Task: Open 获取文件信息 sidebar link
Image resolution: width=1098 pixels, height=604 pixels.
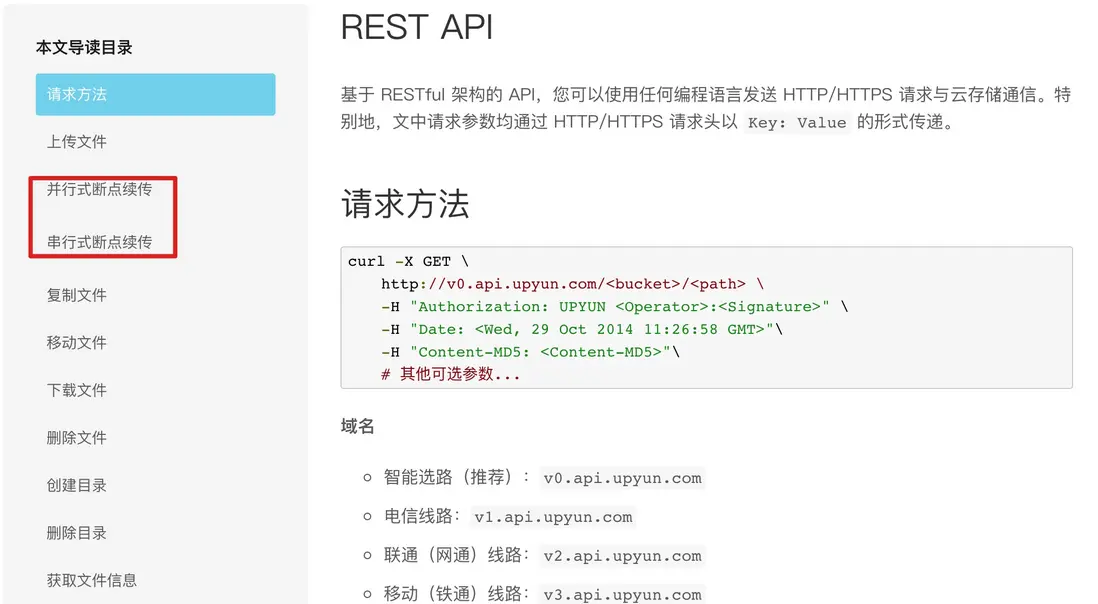Action: (x=92, y=580)
